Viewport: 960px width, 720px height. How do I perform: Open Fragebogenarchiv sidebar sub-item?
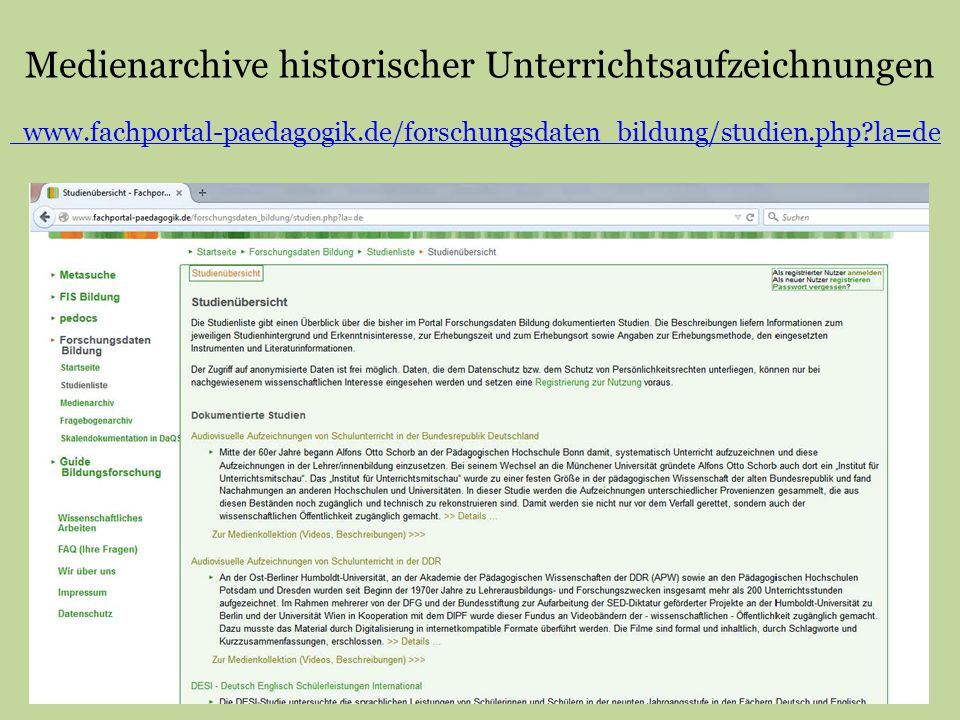coord(96,421)
